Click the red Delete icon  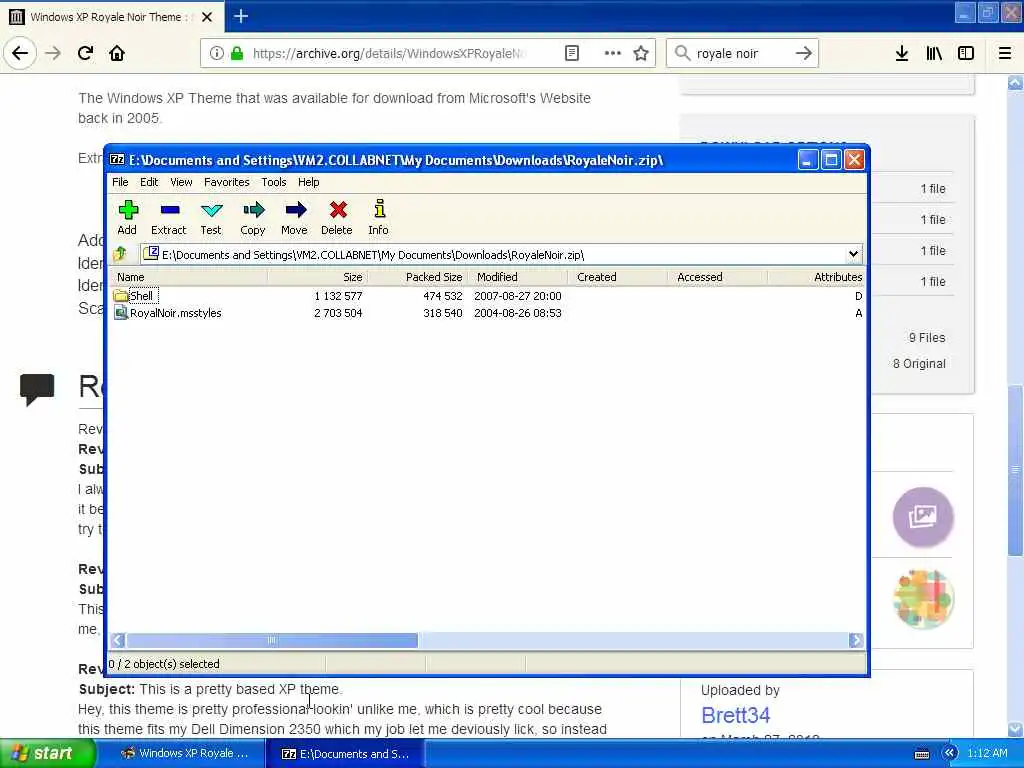click(337, 210)
